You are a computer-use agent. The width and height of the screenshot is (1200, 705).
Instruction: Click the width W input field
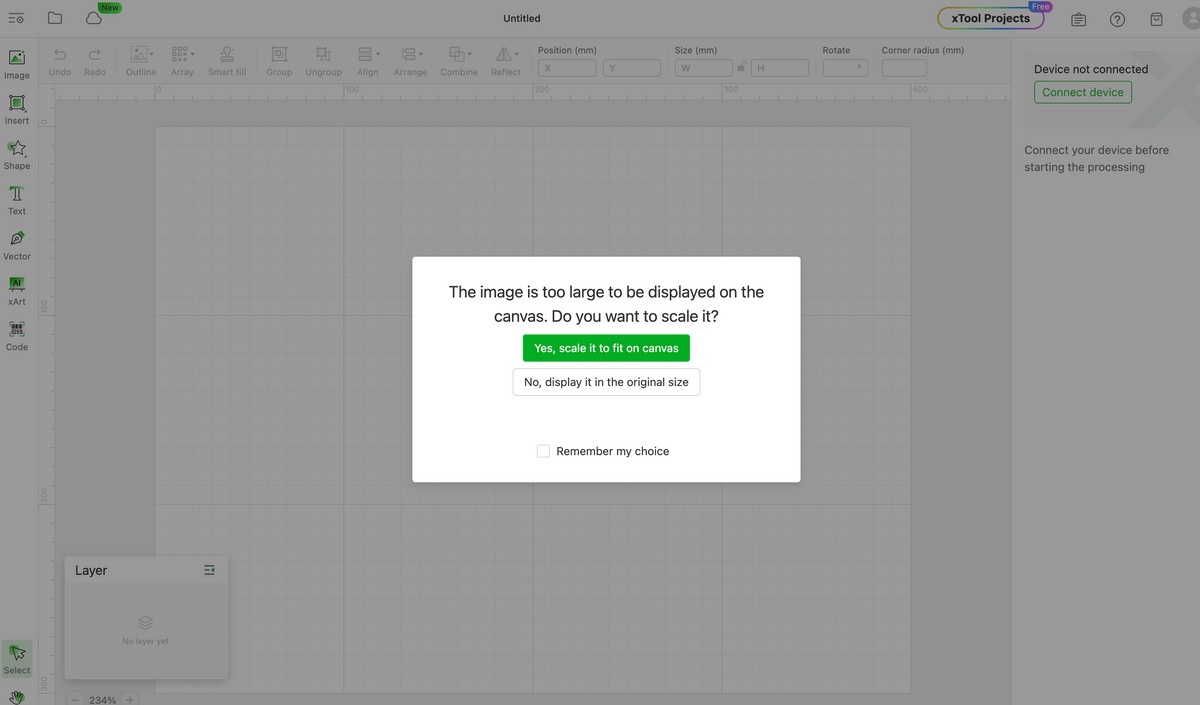pos(704,68)
